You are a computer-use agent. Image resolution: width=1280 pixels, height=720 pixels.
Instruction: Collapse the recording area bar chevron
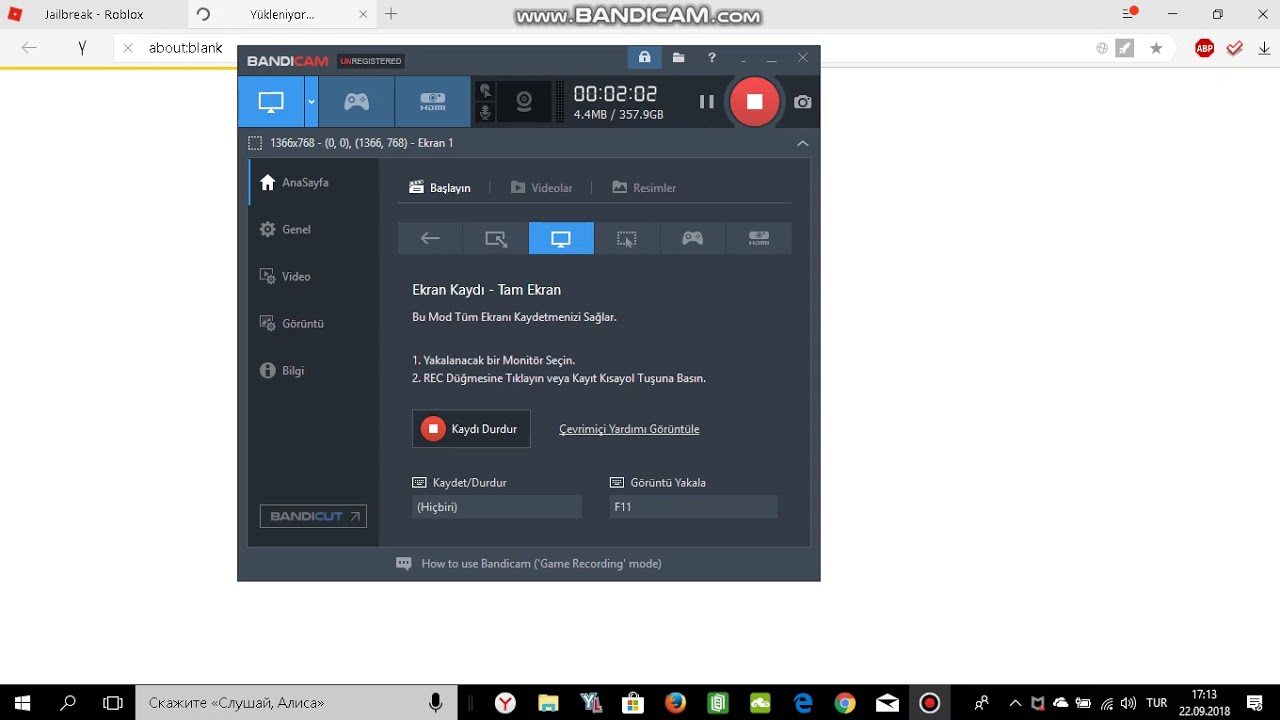point(802,143)
